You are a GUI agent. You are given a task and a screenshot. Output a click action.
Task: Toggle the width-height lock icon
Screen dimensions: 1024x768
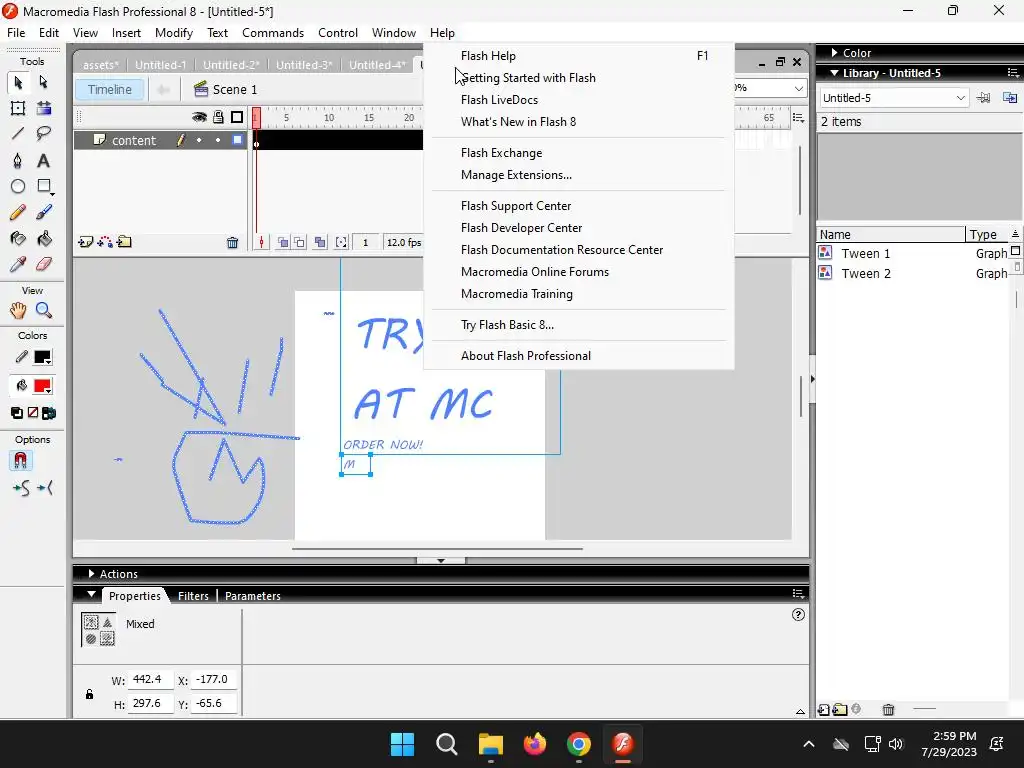tap(89, 694)
